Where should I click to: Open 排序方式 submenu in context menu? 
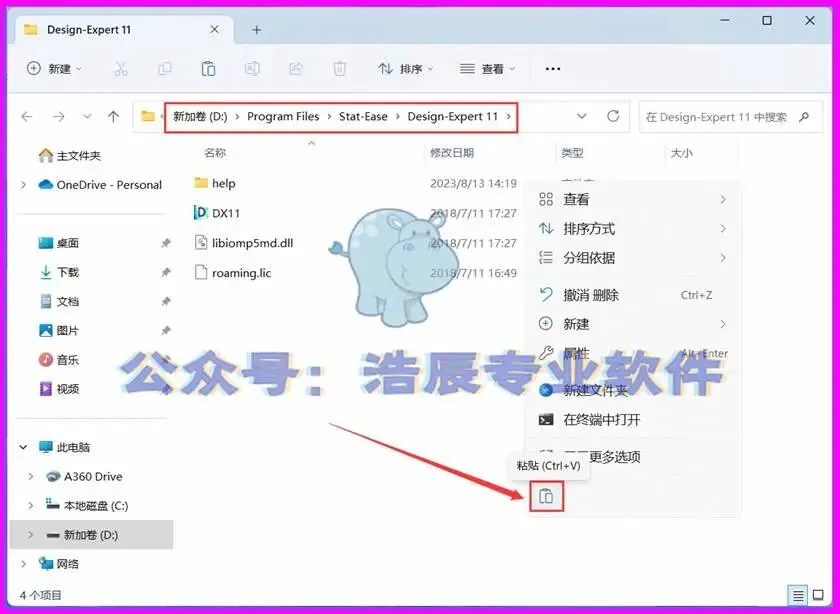(x=633, y=229)
